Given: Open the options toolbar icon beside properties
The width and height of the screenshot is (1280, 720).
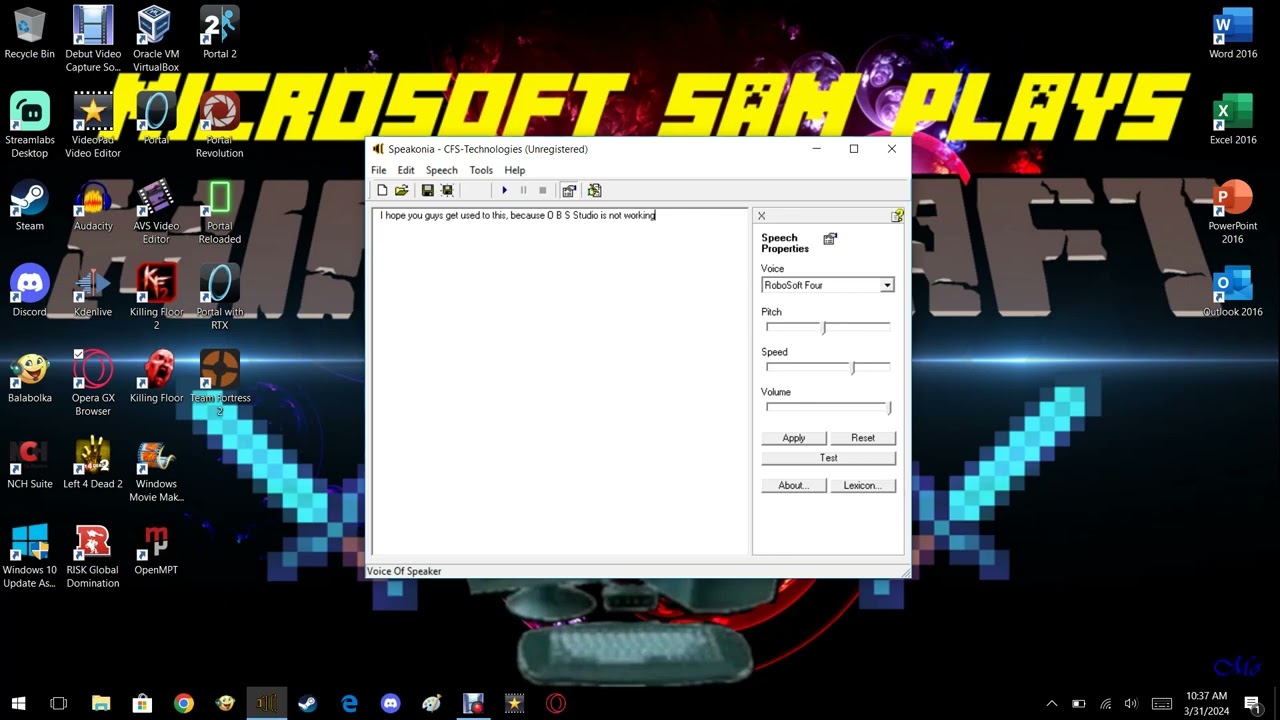Looking at the screenshot, I should (594, 190).
